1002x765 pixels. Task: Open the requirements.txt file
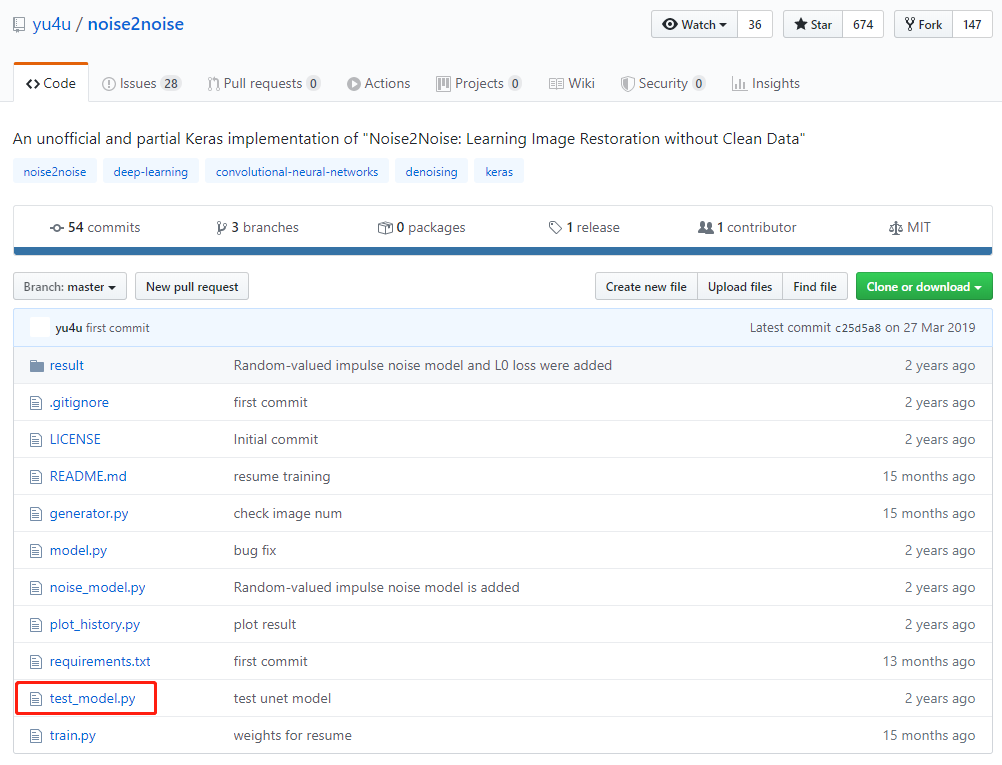(100, 662)
